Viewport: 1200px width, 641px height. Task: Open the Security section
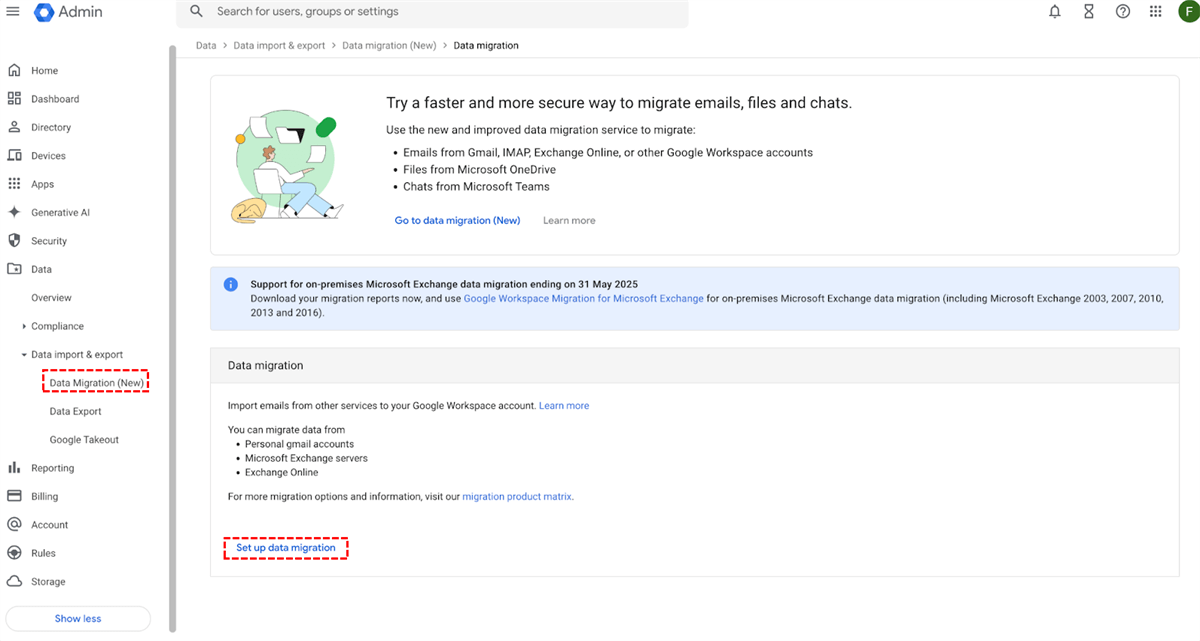[x=48, y=241]
